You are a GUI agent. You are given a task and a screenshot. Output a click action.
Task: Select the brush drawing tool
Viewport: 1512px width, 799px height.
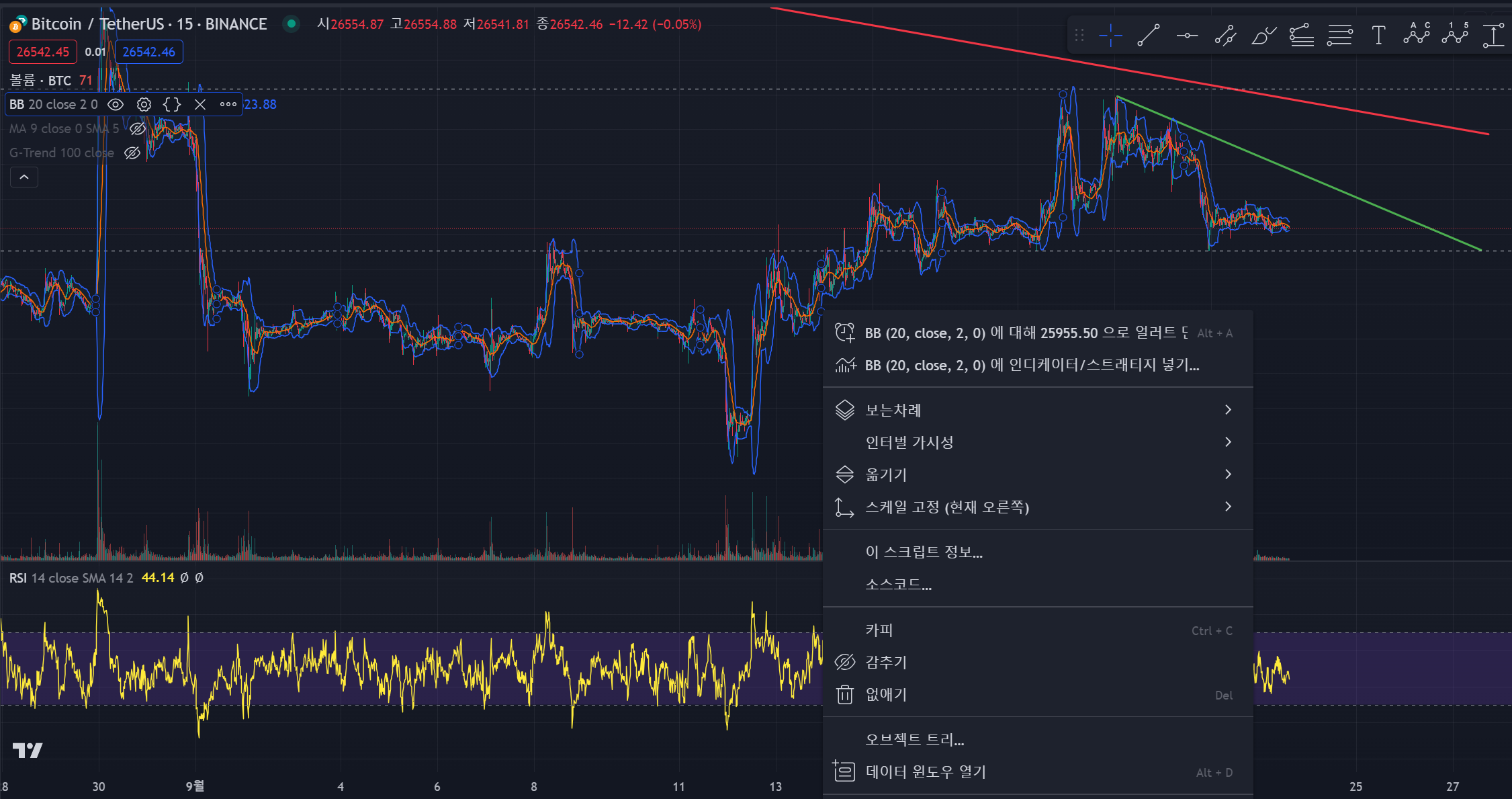tap(1263, 35)
